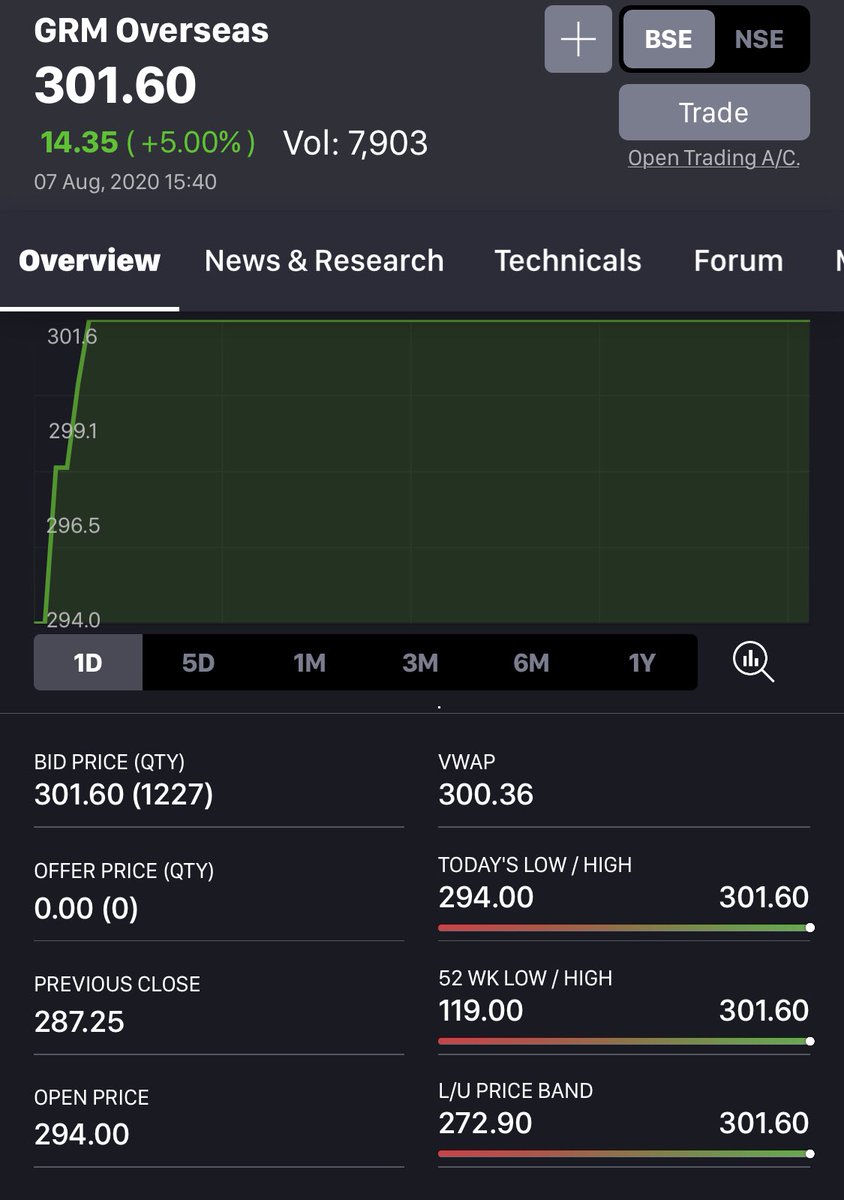Tap the PREVIOUS CLOSE label

point(117,984)
